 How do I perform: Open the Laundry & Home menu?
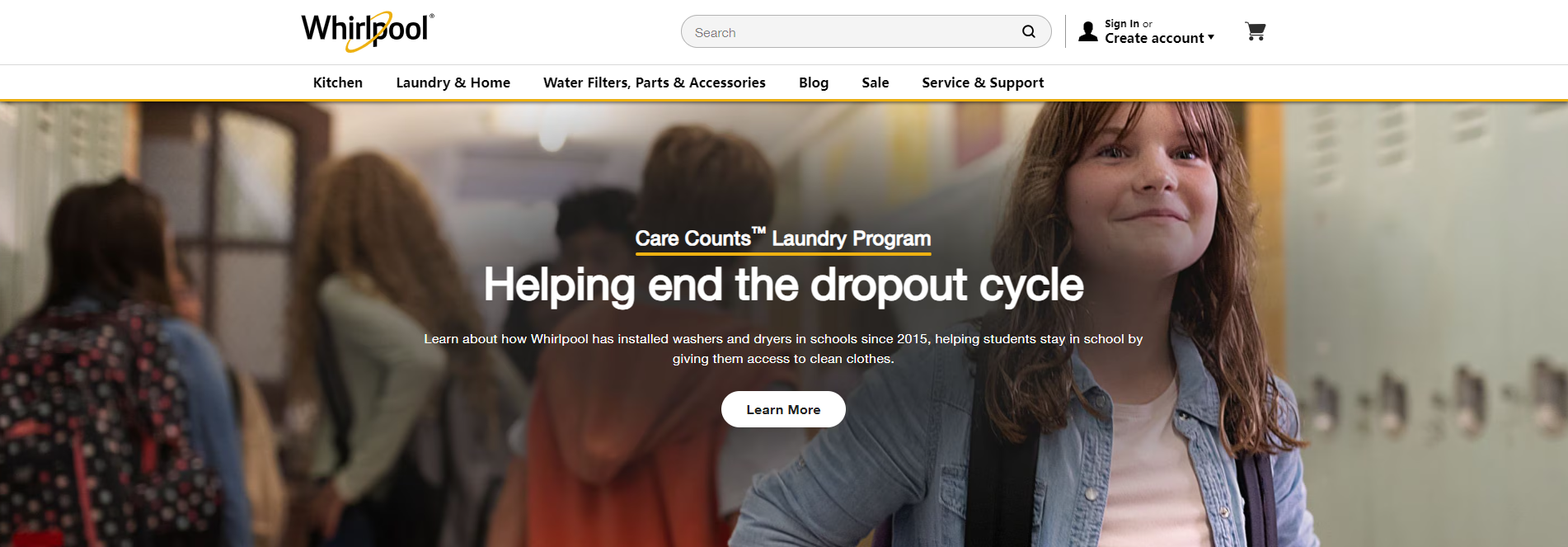coord(453,83)
